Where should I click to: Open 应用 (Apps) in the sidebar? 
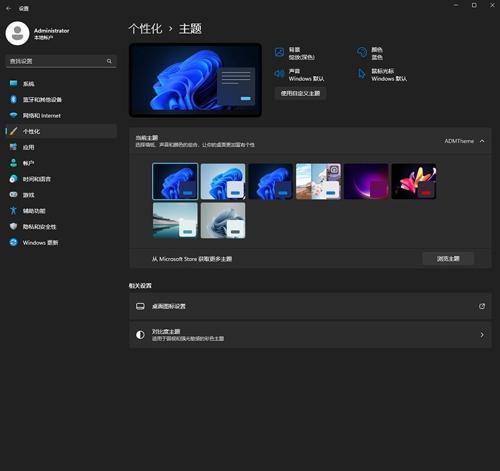(x=61, y=147)
